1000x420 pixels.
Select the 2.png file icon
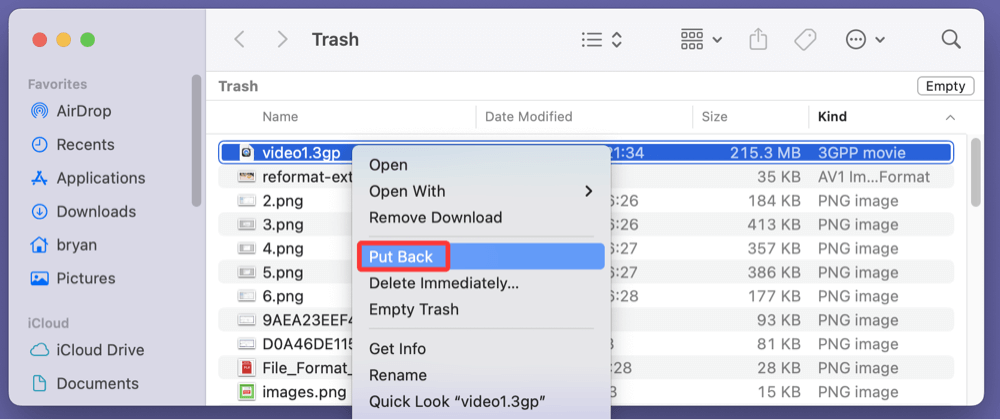[x=247, y=201]
